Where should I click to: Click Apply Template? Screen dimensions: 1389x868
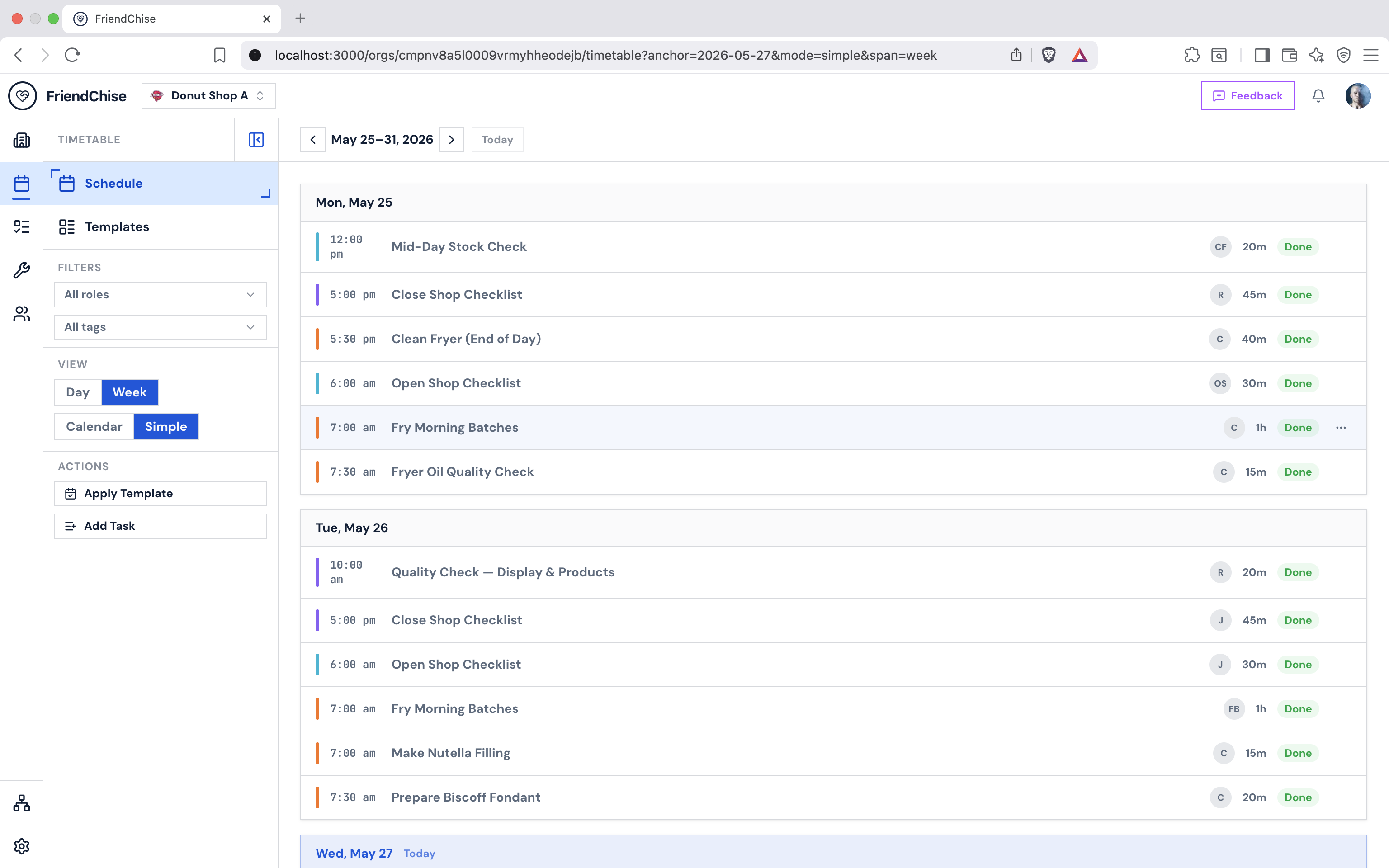[160, 494]
